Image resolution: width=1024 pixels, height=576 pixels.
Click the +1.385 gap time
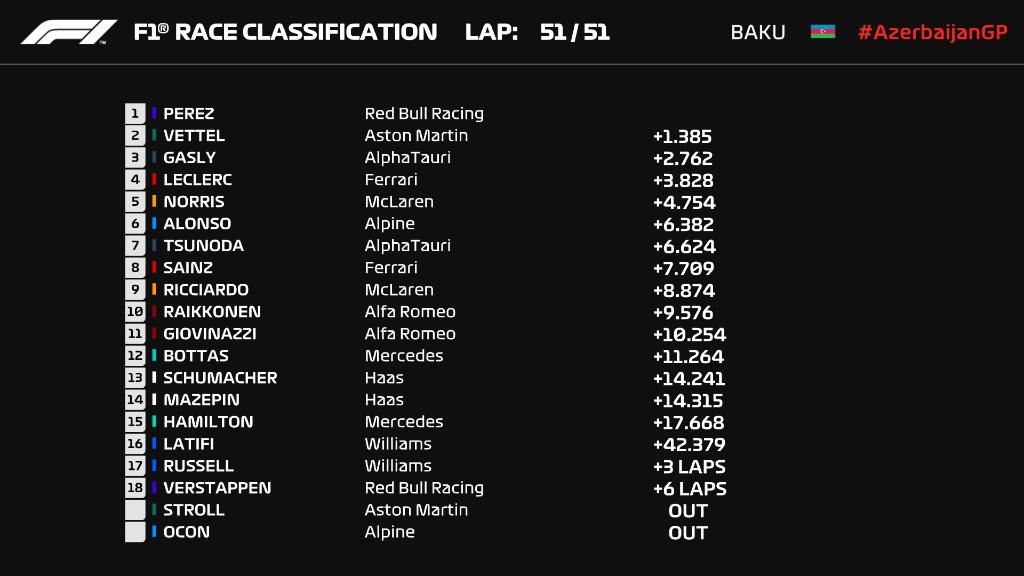coord(682,136)
